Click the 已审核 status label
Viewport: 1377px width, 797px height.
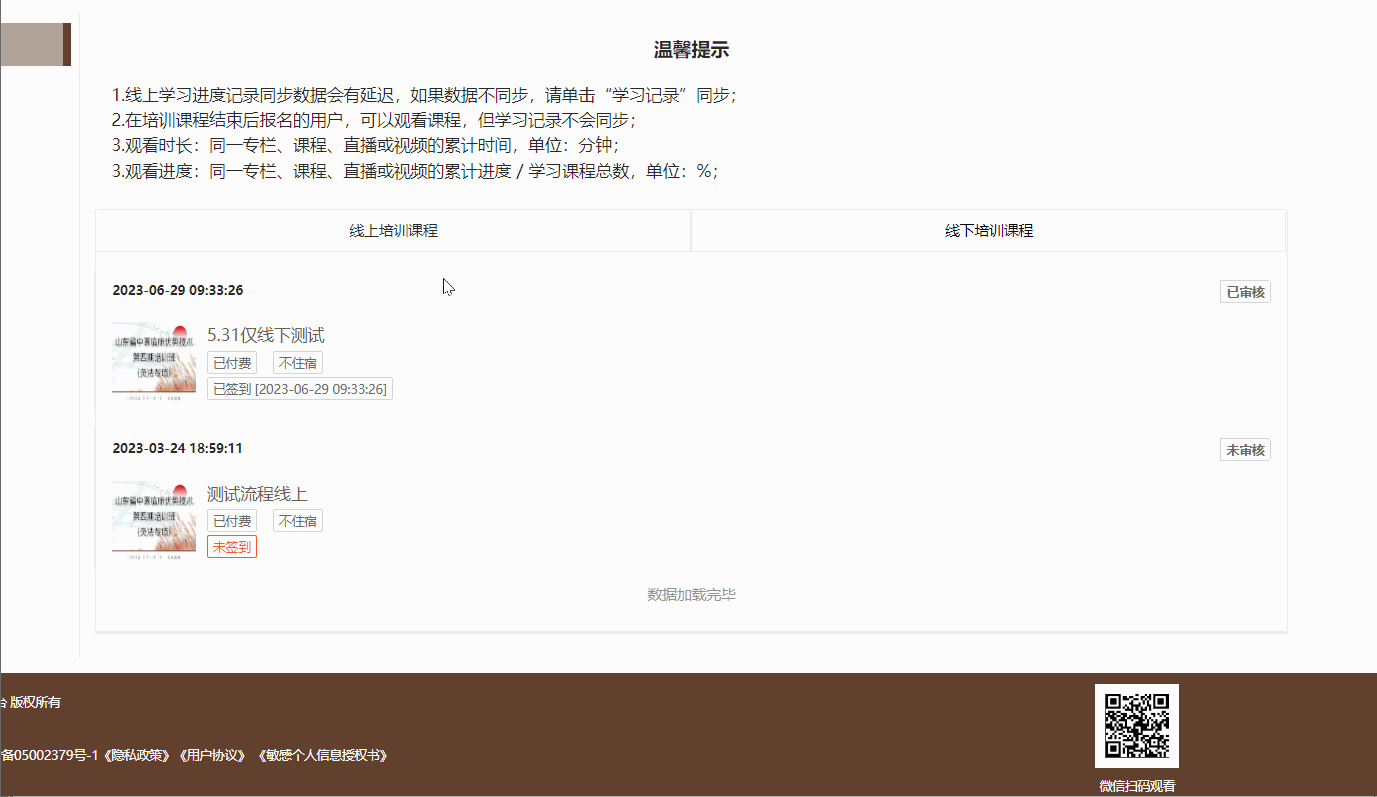(x=1244, y=291)
